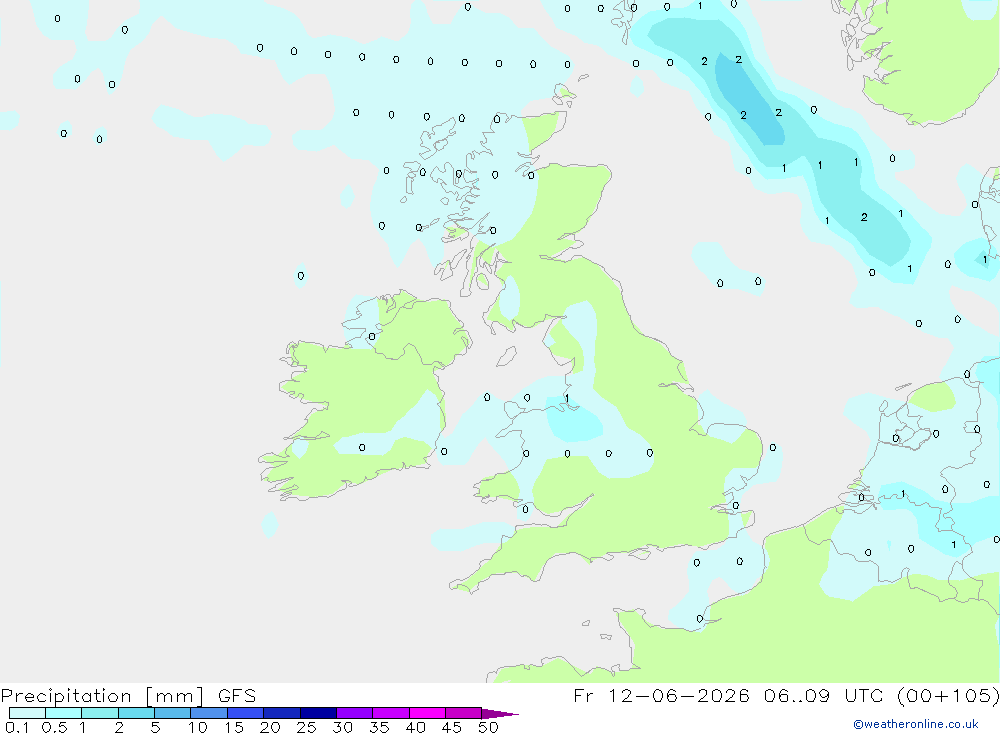Click the legend label '25'
Screen dimensions: 1000x733
point(306,727)
